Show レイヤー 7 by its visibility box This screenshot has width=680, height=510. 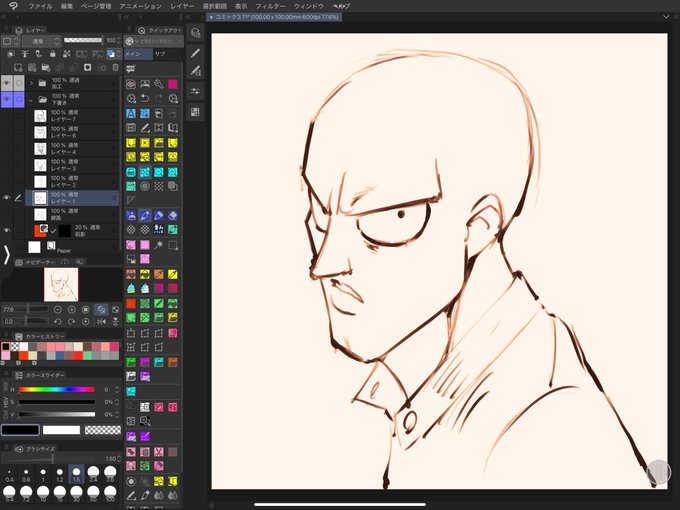click(7, 116)
